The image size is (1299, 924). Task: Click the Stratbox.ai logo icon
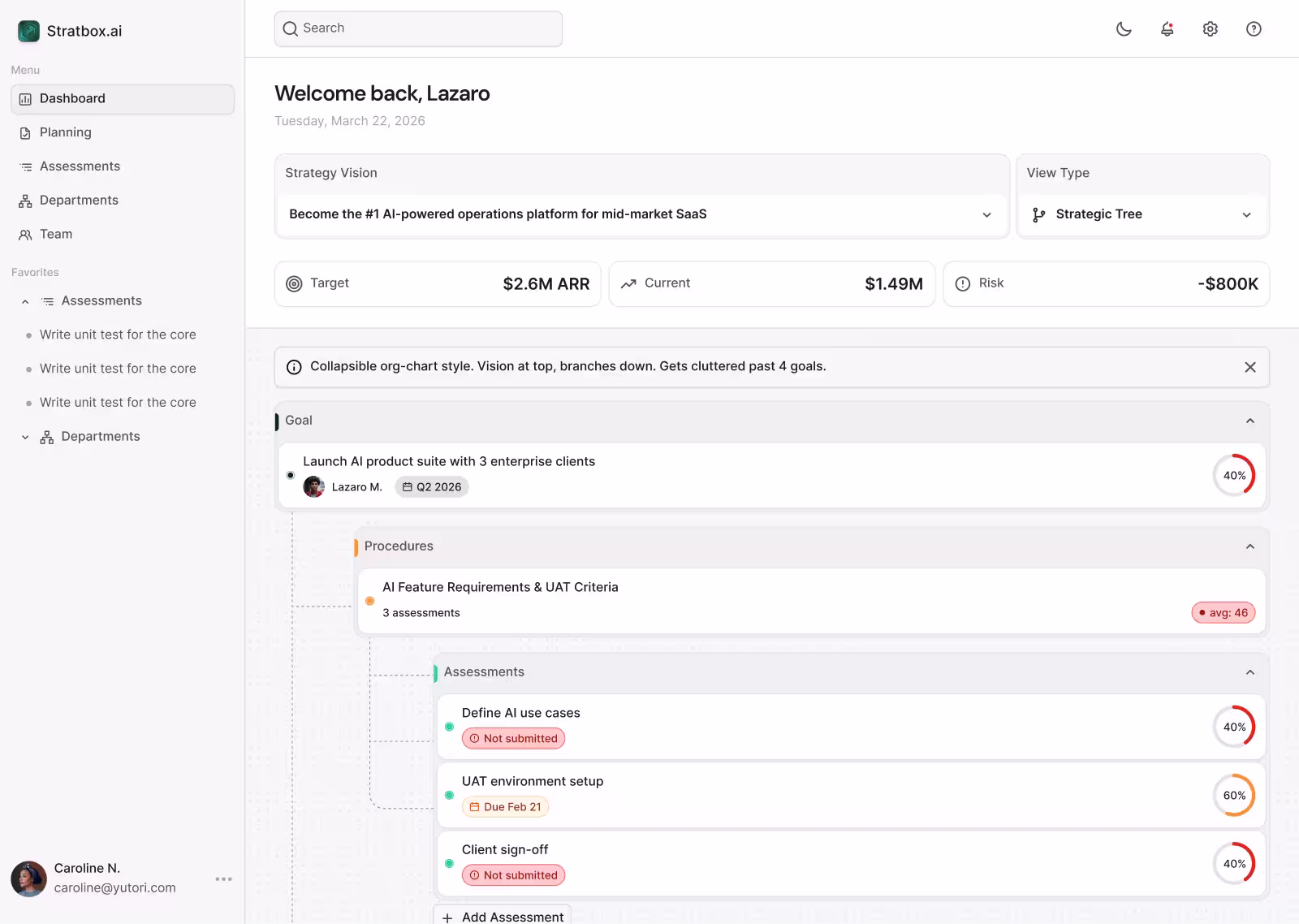tap(28, 31)
